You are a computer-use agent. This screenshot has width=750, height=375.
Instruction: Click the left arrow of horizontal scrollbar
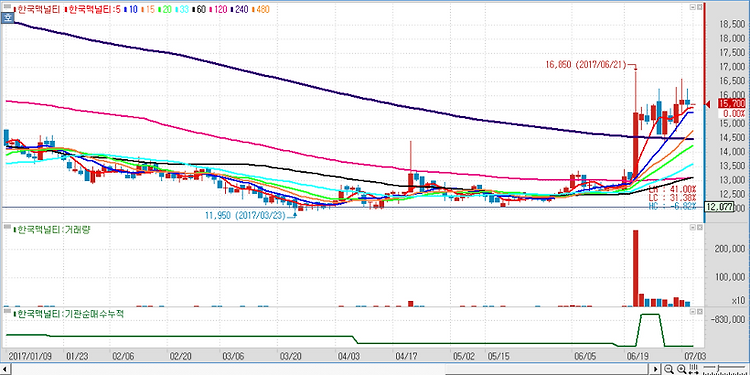coord(5,369)
